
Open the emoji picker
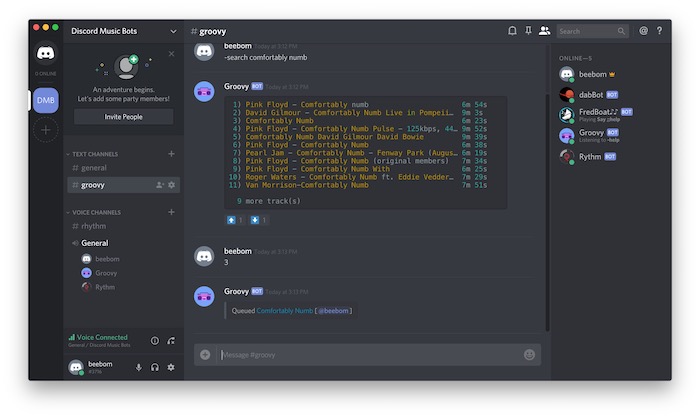click(x=529, y=354)
